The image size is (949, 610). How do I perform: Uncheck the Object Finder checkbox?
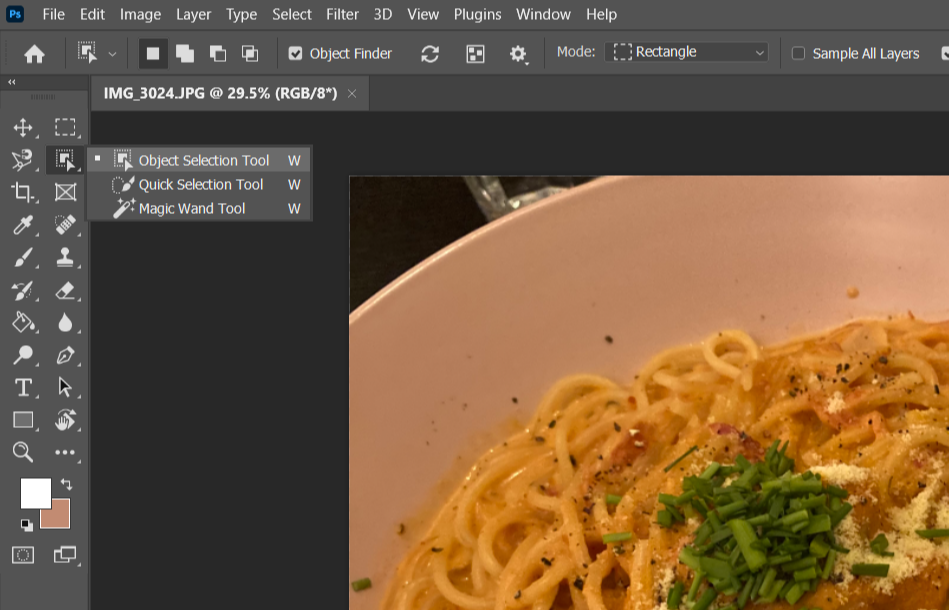pos(295,54)
